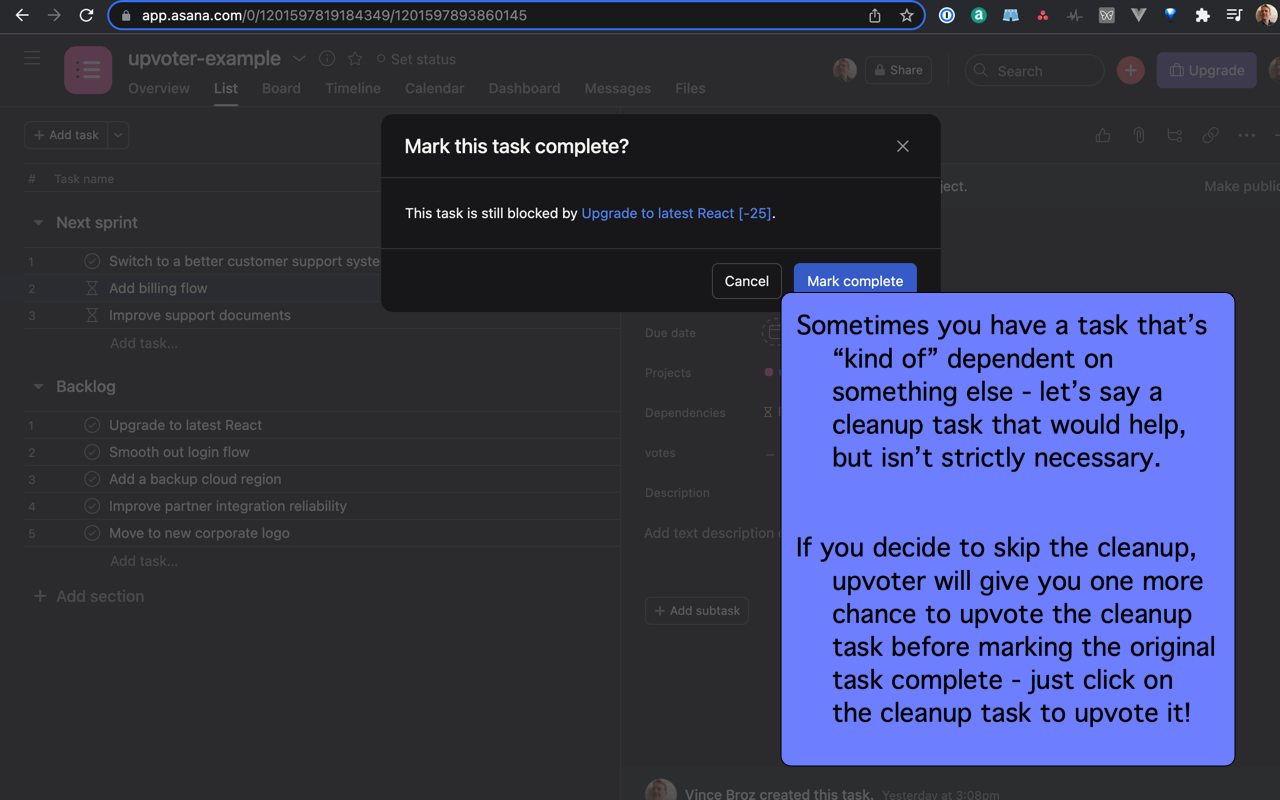The image size is (1280, 800).
Task: Click the upvoter-example project icon
Action: click(88, 70)
